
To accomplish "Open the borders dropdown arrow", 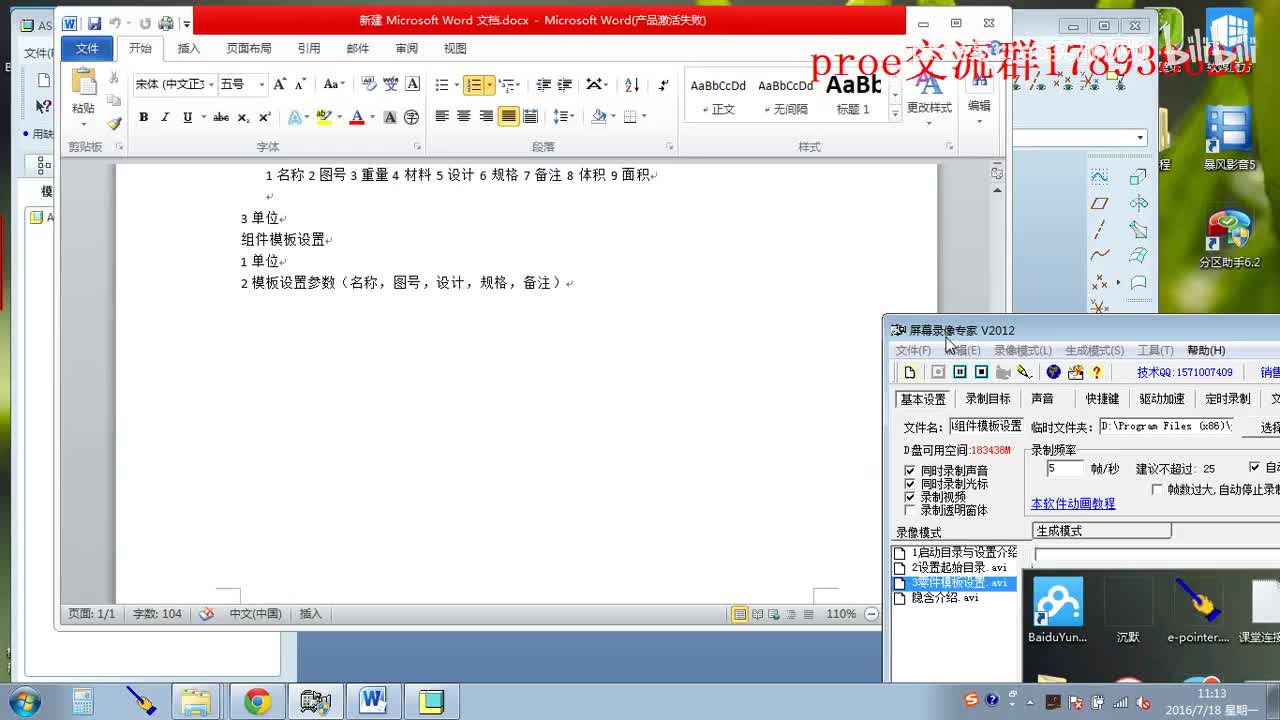I will click(643, 117).
